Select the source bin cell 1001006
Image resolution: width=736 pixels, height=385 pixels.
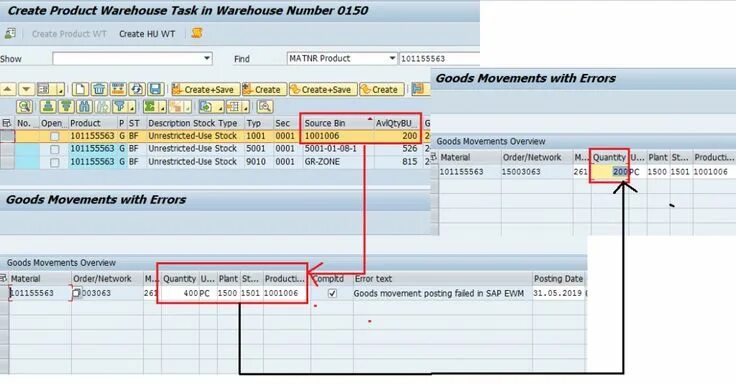pos(337,136)
